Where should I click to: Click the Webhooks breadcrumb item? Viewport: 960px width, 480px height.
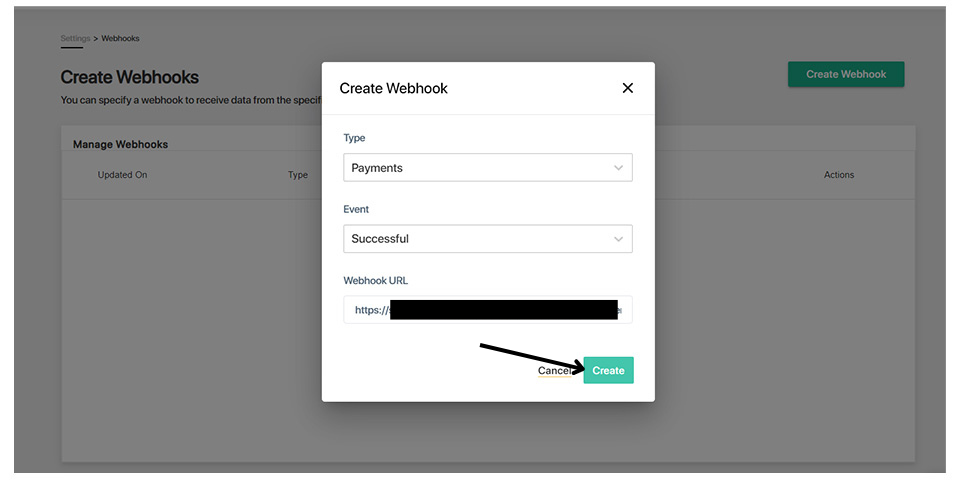[120, 38]
